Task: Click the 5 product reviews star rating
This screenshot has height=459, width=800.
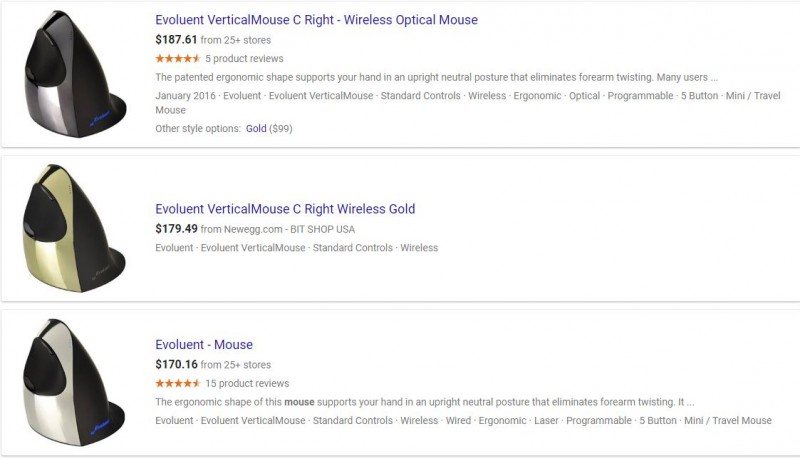Action: 178,59
